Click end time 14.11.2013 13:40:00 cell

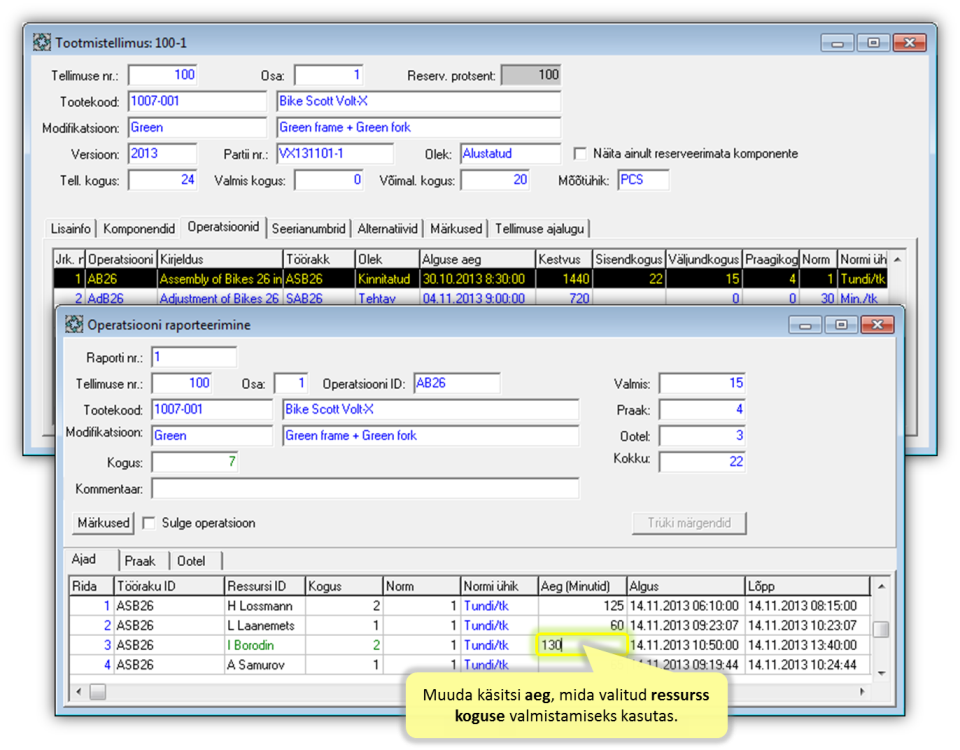coord(807,645)
